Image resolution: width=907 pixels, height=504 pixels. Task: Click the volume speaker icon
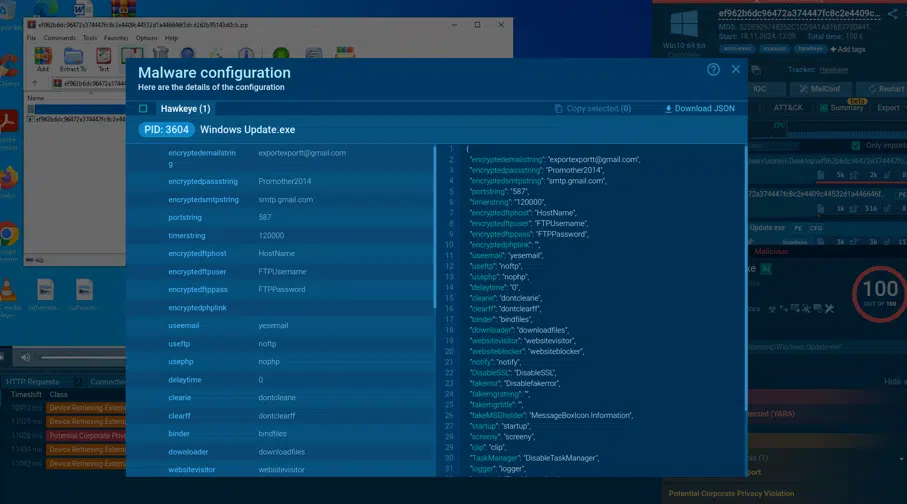(x=25, y=358)
